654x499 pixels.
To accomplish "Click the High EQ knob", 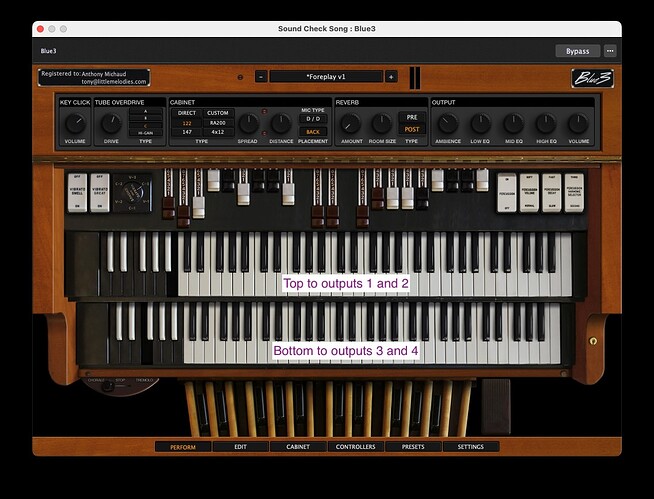I will (x=546, y=123).
